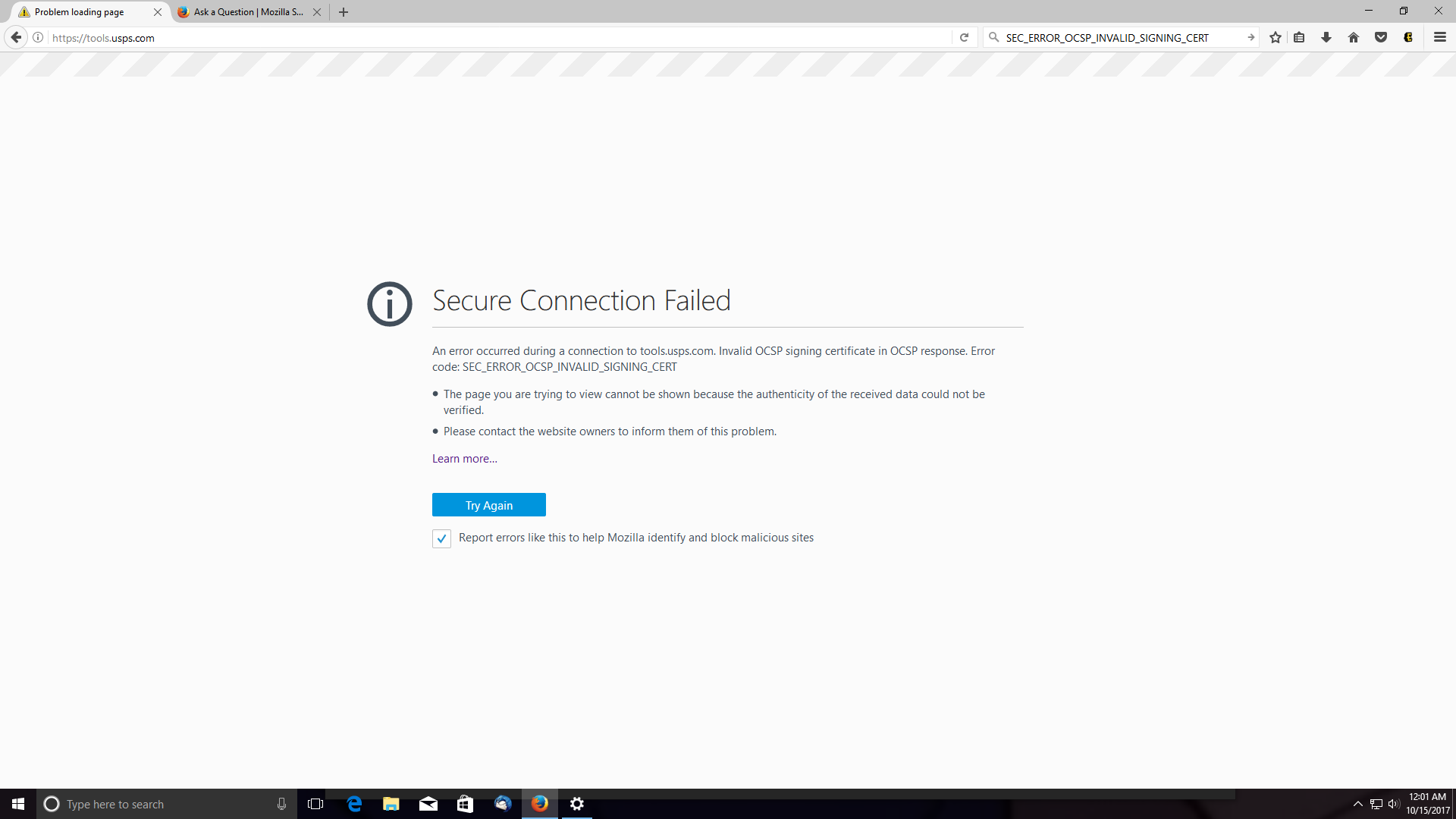This screenshot has width=1456, height=819.
Task: Reload the current page
Action: click(x=964, y=37)
